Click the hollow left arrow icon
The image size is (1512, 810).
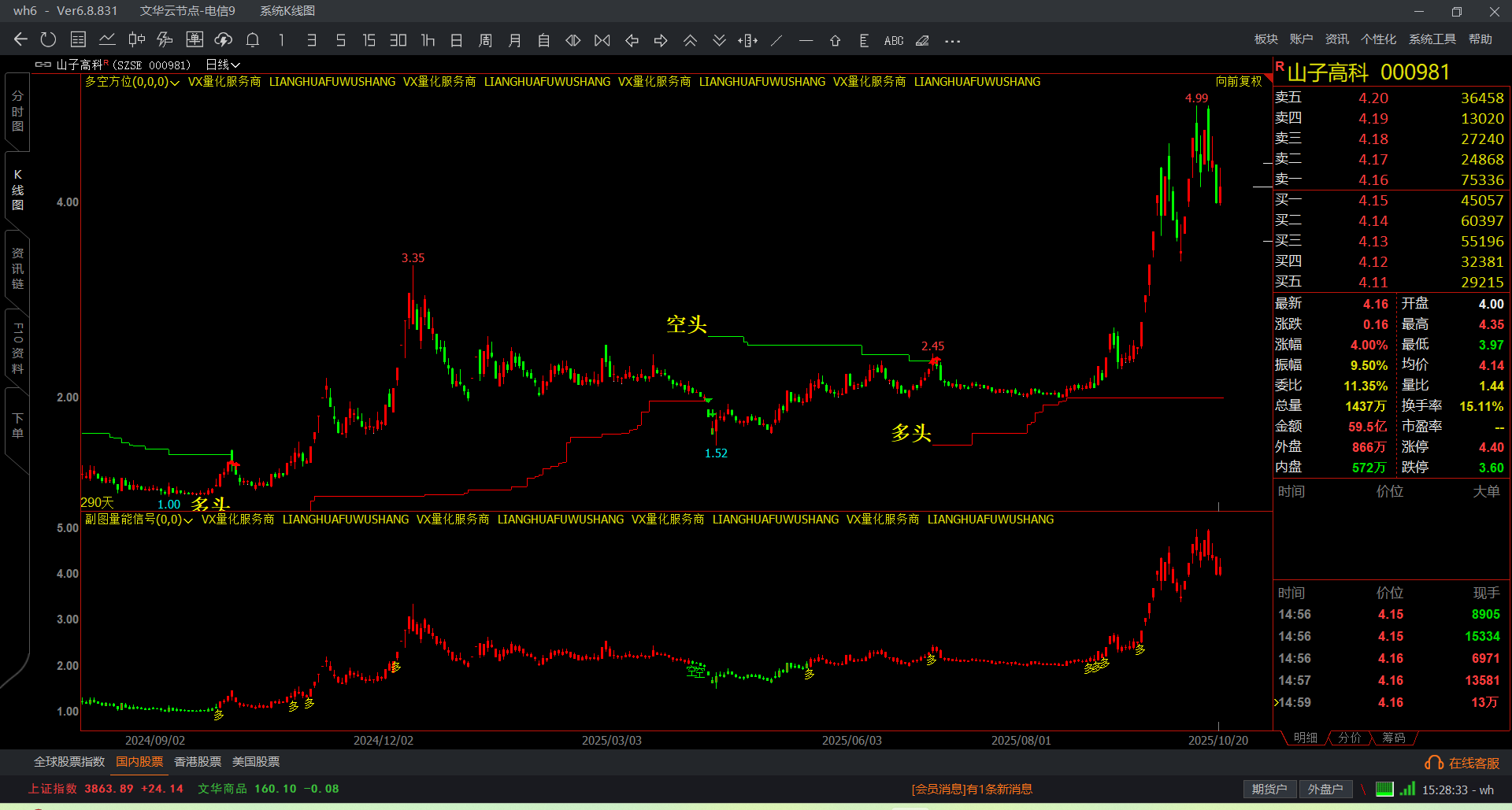pos(632,40)
